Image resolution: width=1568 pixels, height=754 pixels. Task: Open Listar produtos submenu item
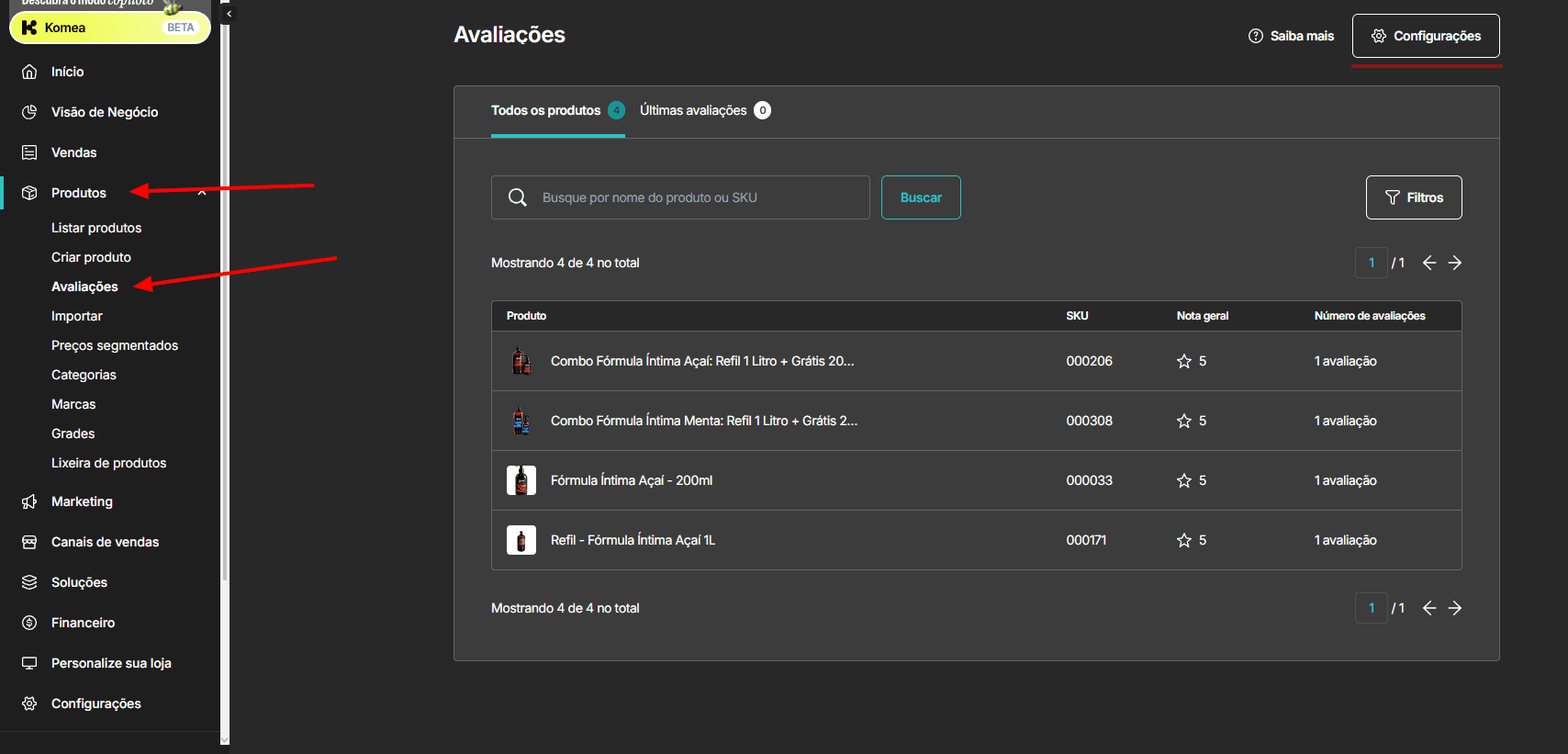tap(96, 228)
